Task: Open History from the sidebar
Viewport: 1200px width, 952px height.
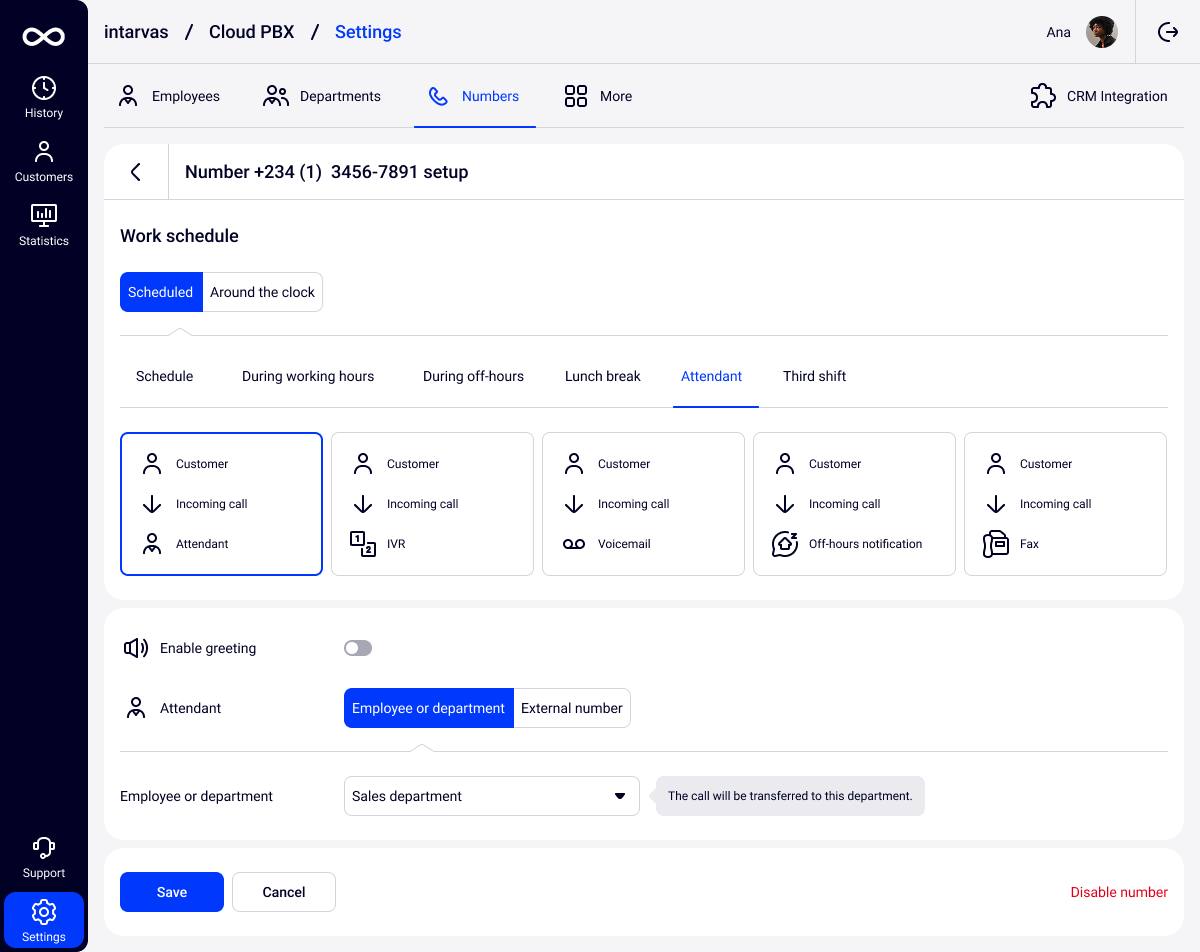Action: [x=44, y=97]
